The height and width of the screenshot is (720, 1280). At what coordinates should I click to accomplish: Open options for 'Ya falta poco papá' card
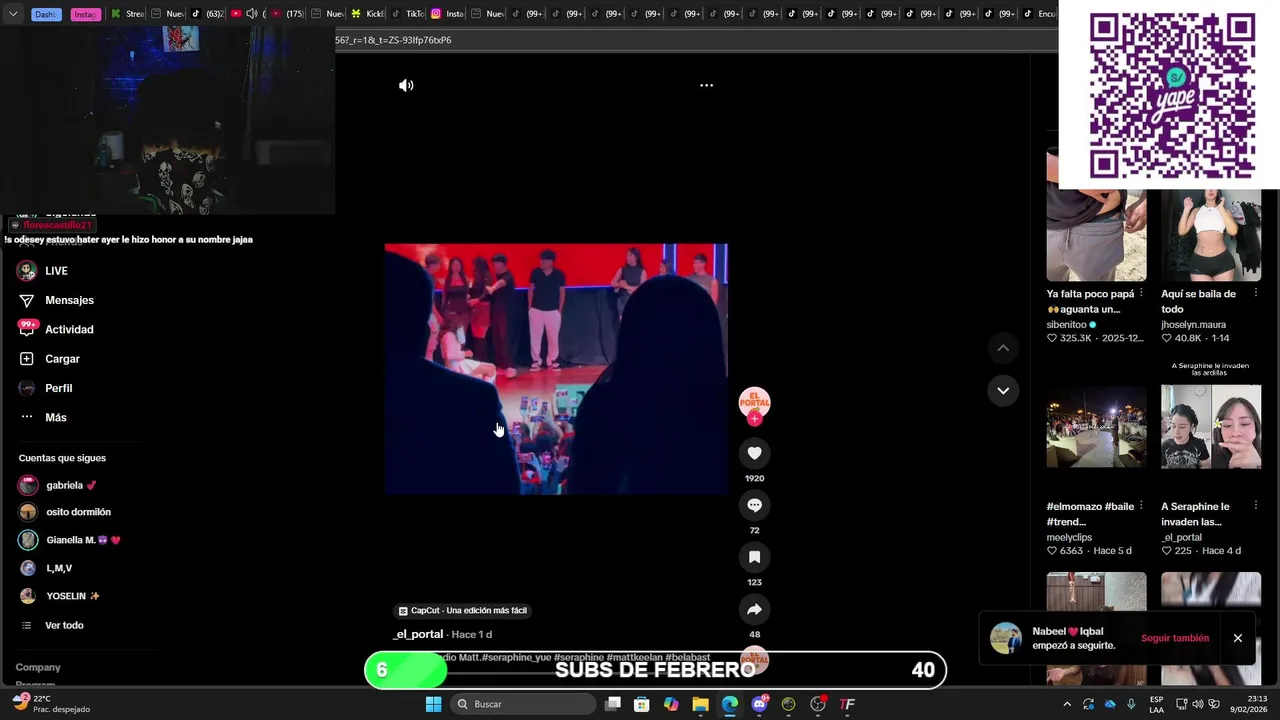tap(1141, 294)
